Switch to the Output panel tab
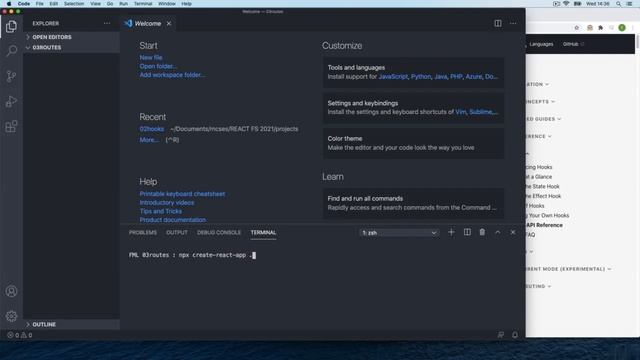 pyautogui.click(x=177, y=233)
